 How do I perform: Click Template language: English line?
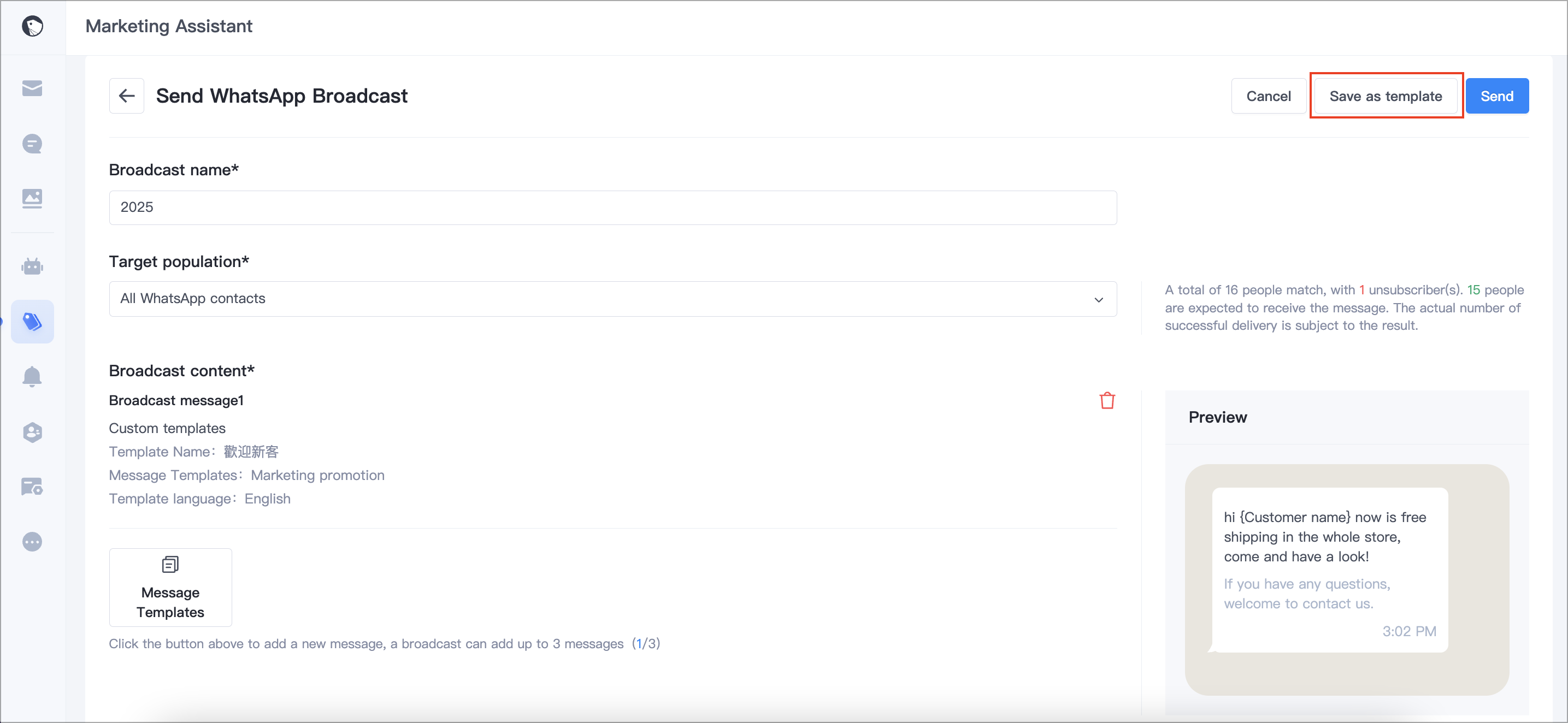(199, 499)
